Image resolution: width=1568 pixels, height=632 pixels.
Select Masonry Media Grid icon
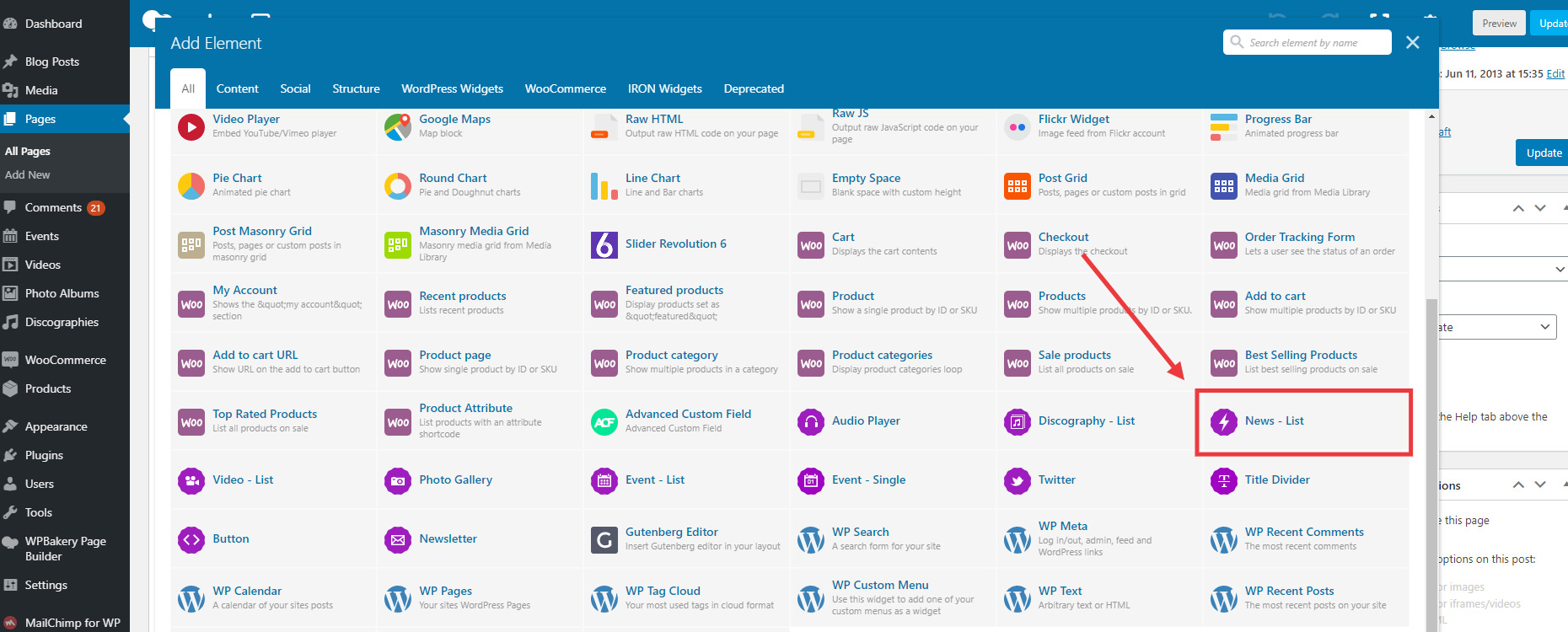(398, 245)
